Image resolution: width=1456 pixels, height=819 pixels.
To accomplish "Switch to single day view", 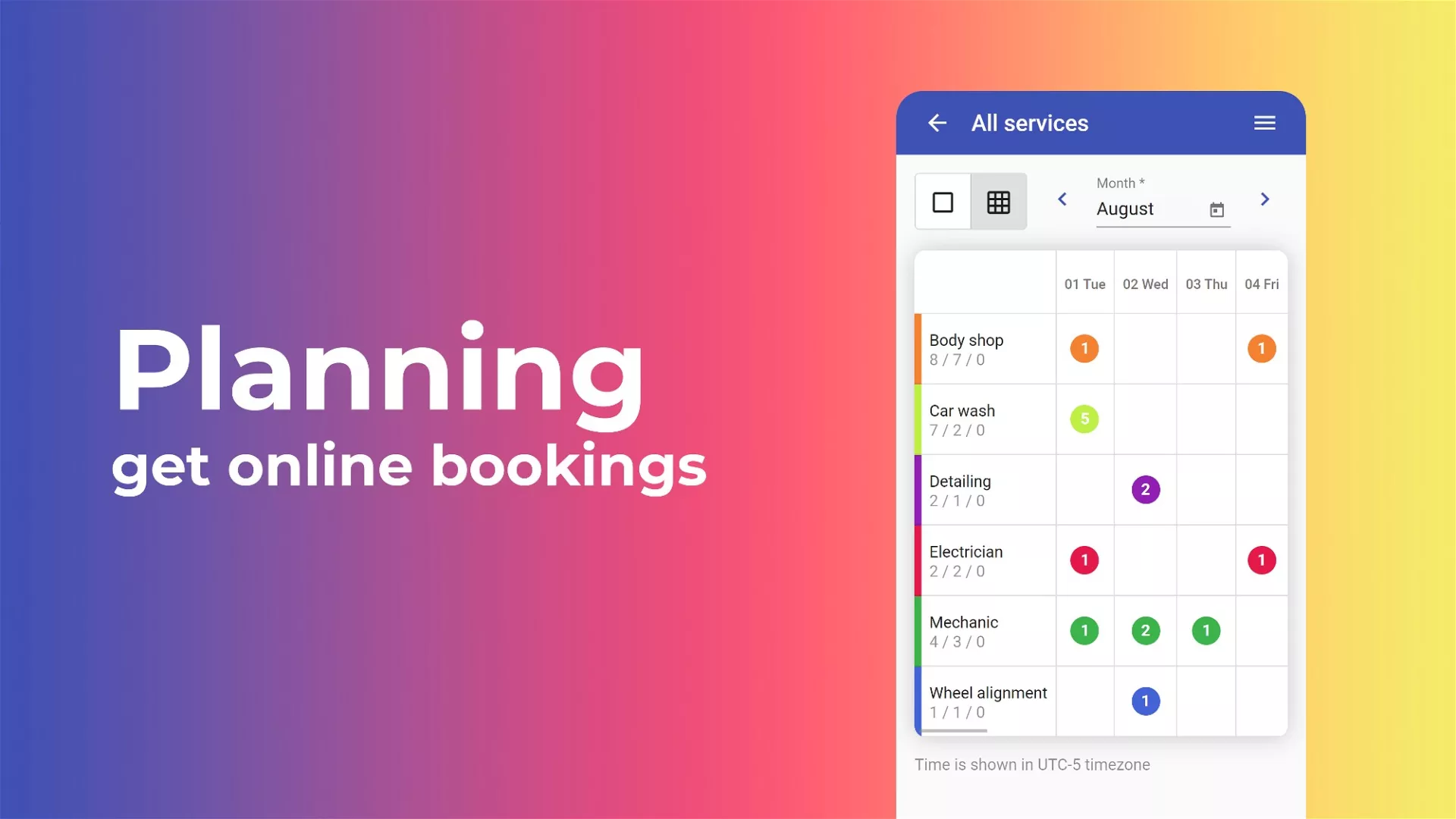I will (943, 202).
